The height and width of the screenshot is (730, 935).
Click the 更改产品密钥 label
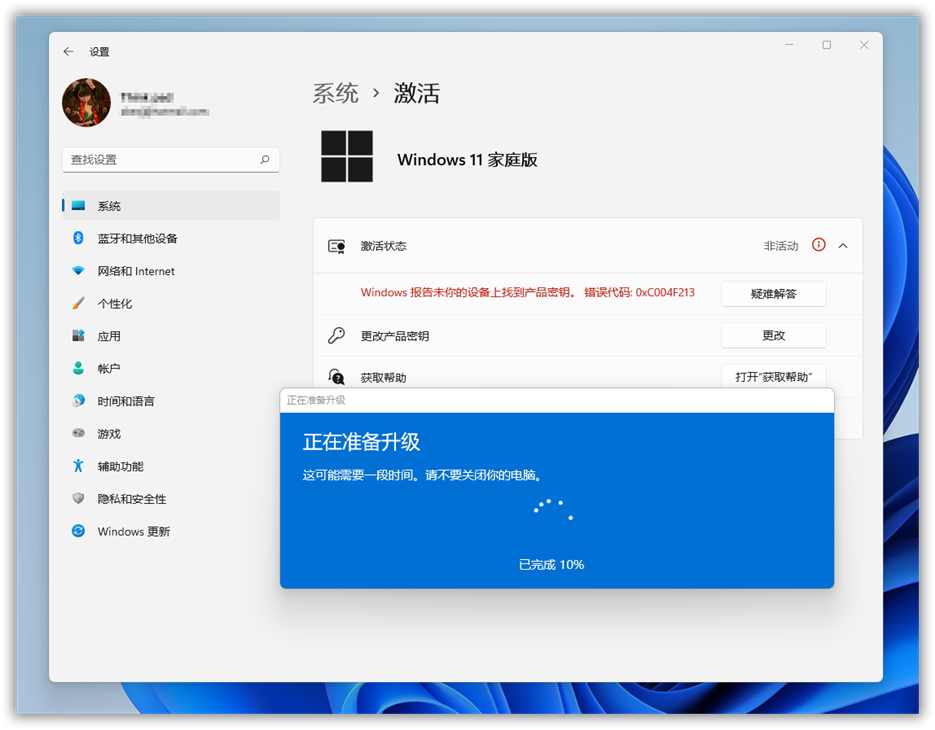click(394, 336)
